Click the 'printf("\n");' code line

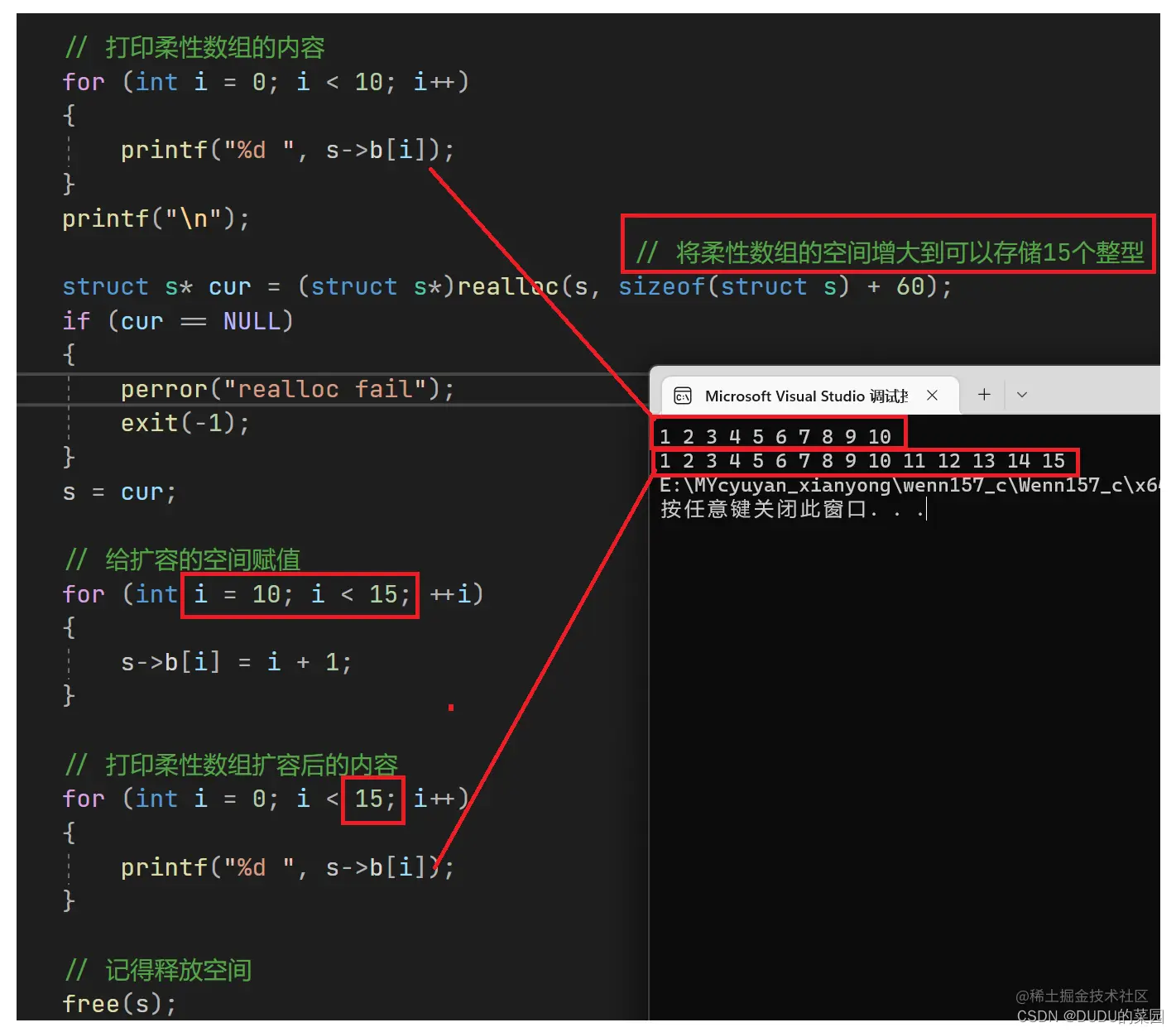point(156,218)
